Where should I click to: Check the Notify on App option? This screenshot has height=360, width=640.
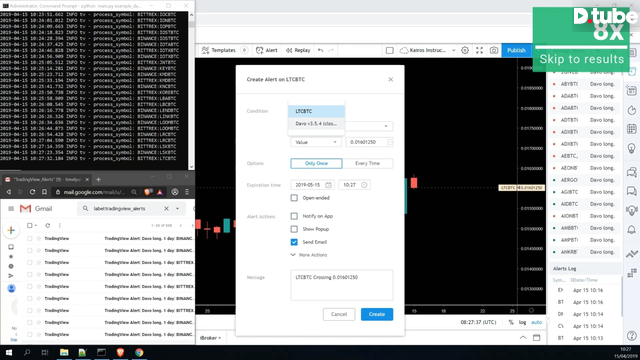(x=294, y=216)
